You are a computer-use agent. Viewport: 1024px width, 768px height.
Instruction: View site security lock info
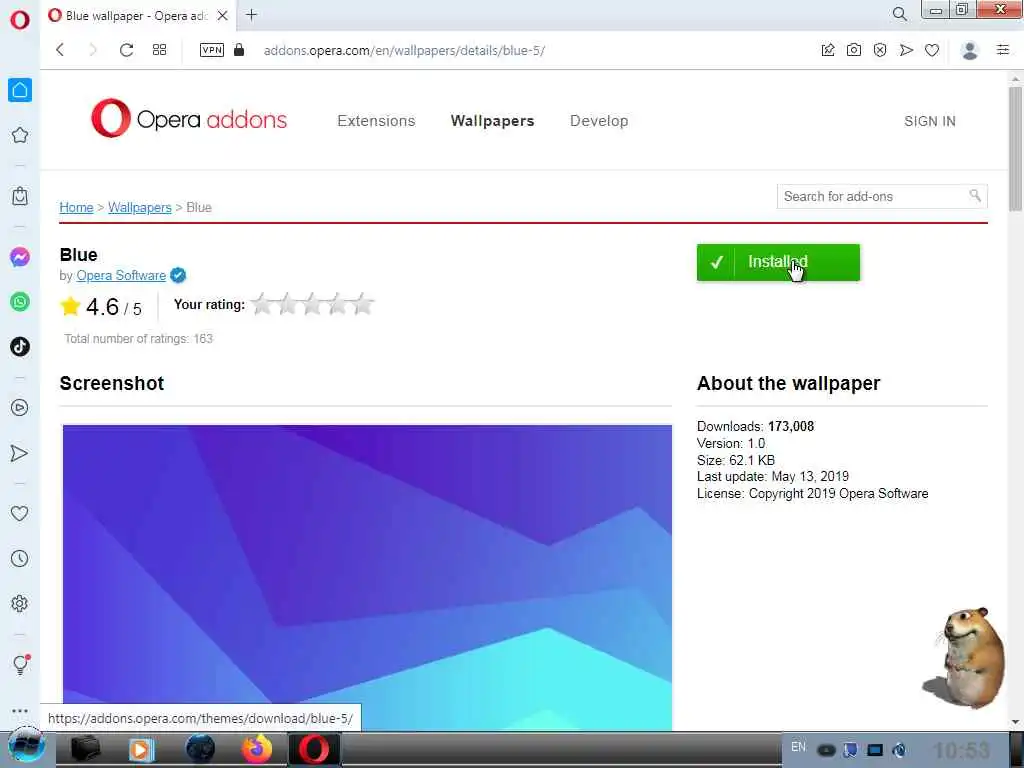click(239, 50)
